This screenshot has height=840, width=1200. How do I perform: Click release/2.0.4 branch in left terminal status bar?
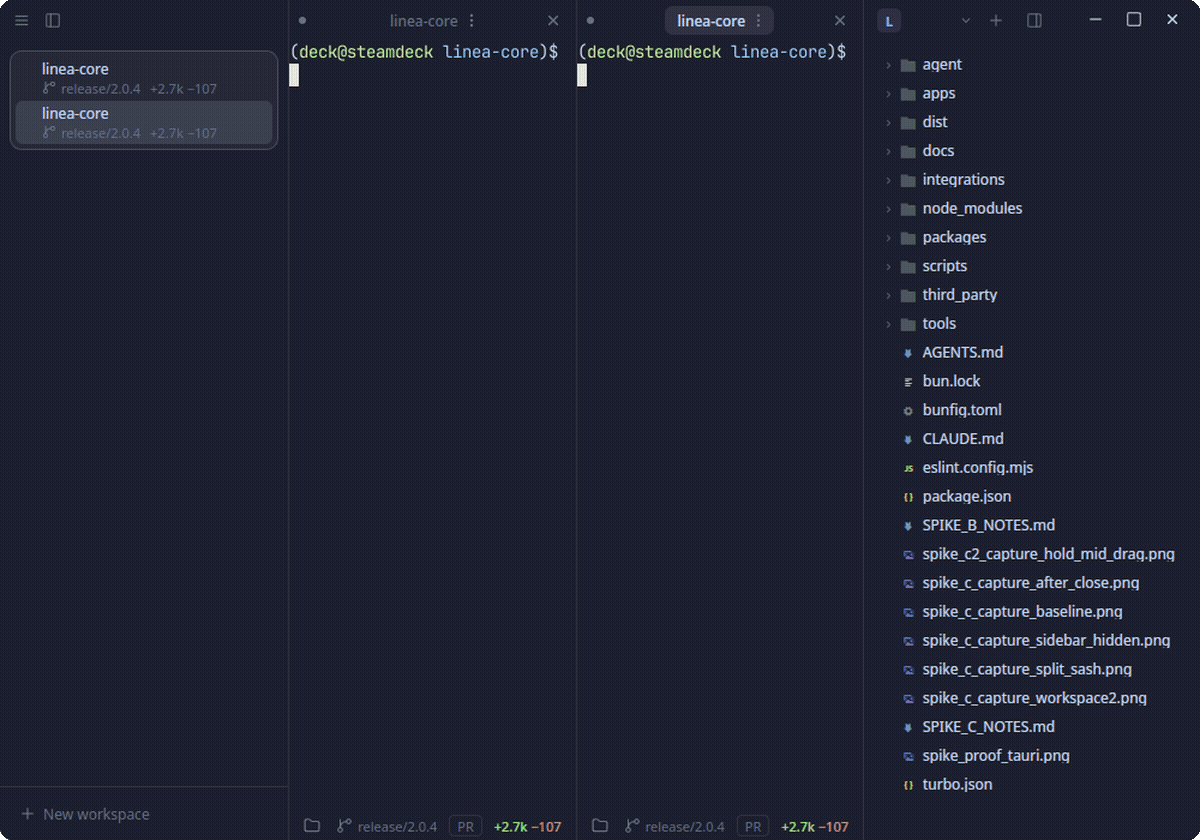coord(387,826)
